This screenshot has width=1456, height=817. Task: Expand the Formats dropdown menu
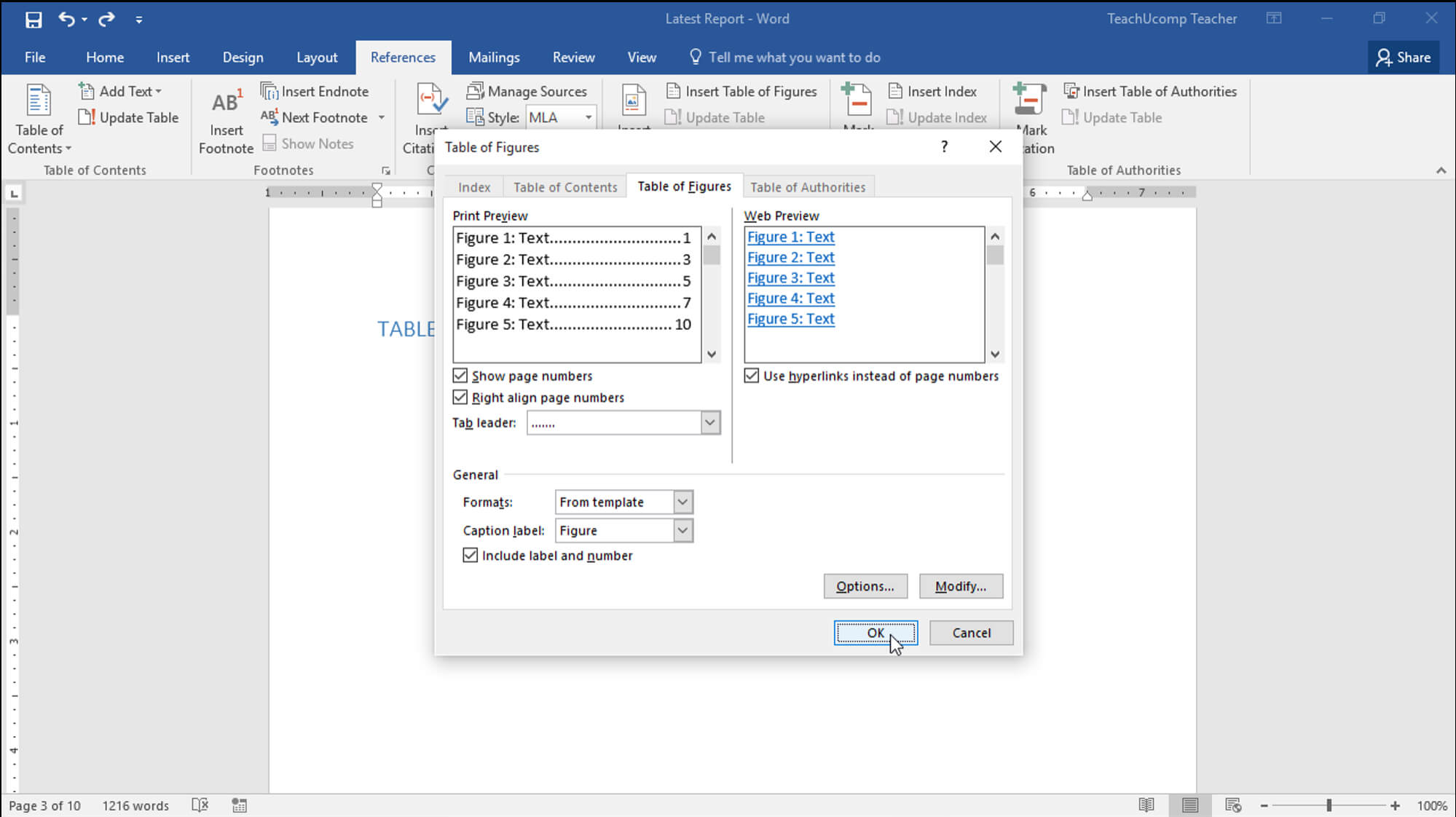682,501
